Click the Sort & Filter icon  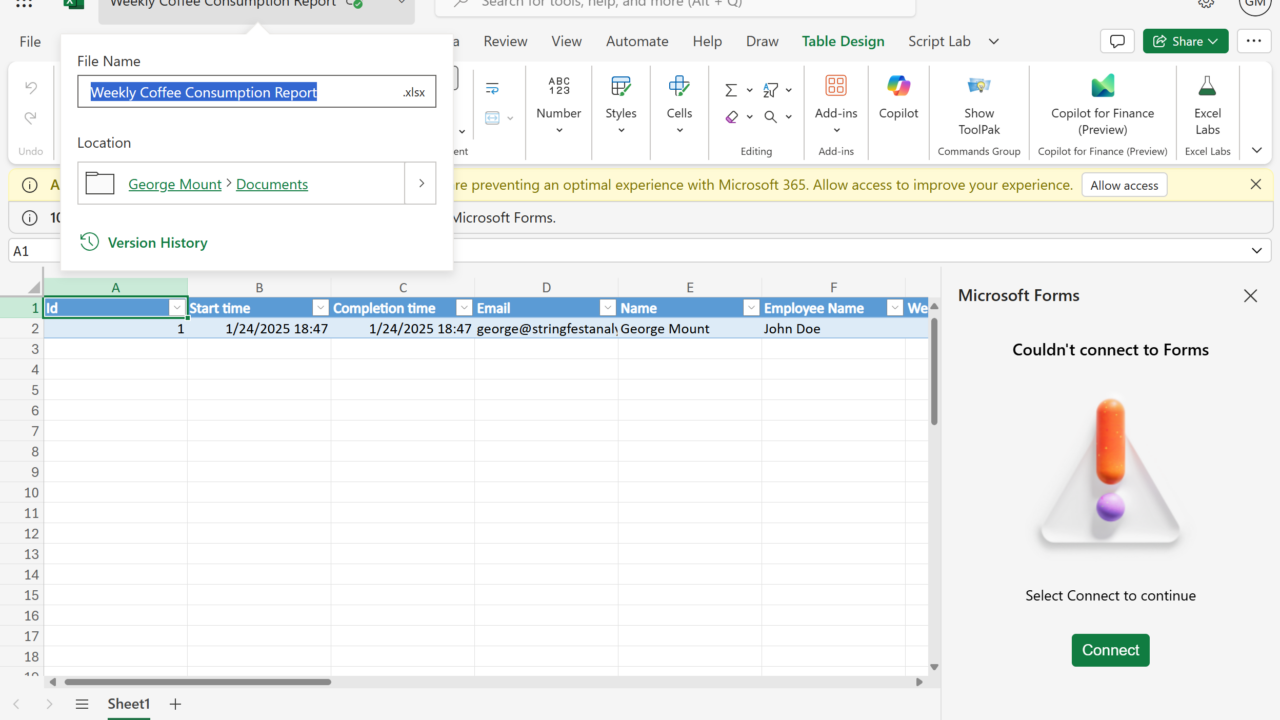(771, 90)
